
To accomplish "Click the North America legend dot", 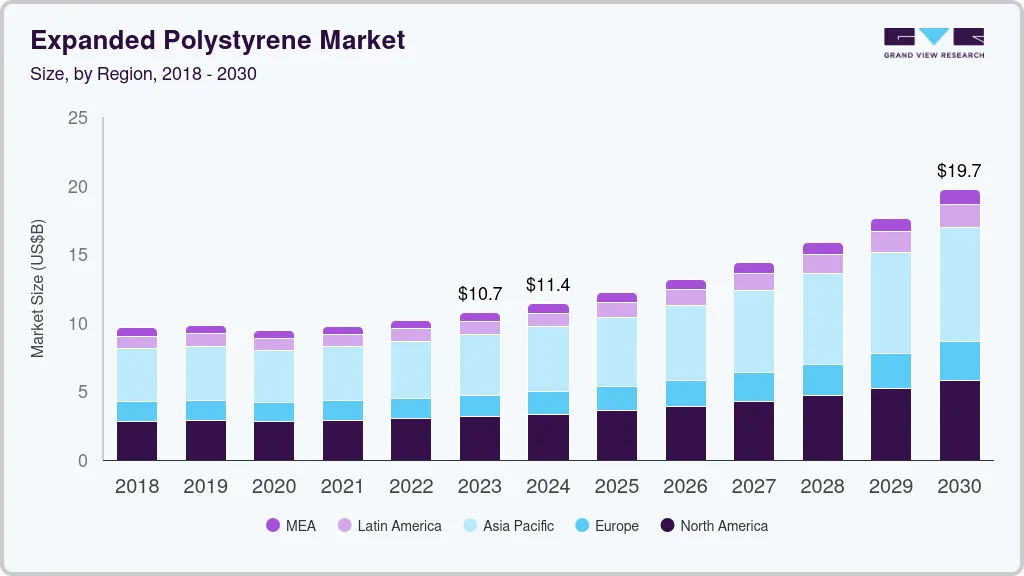I will (x=667, y=525).
